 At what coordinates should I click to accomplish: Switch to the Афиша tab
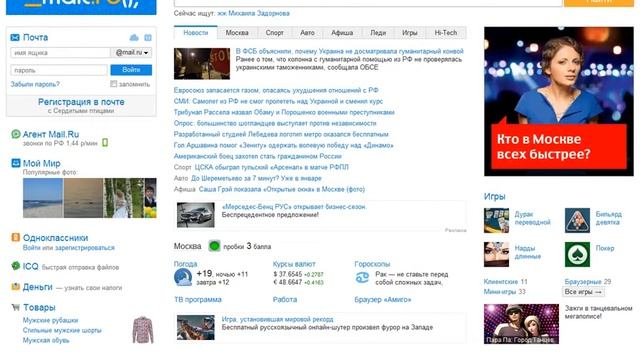342,33
